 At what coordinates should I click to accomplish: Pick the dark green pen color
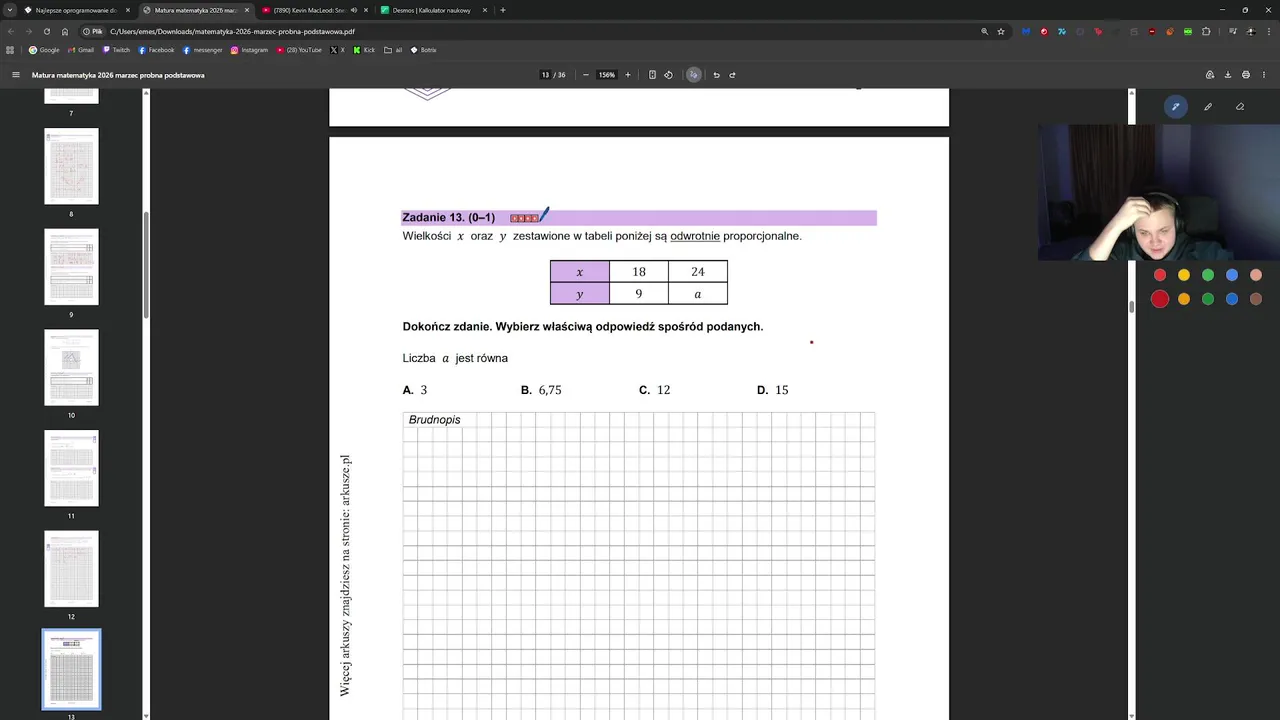click(x=1208, y=299)
